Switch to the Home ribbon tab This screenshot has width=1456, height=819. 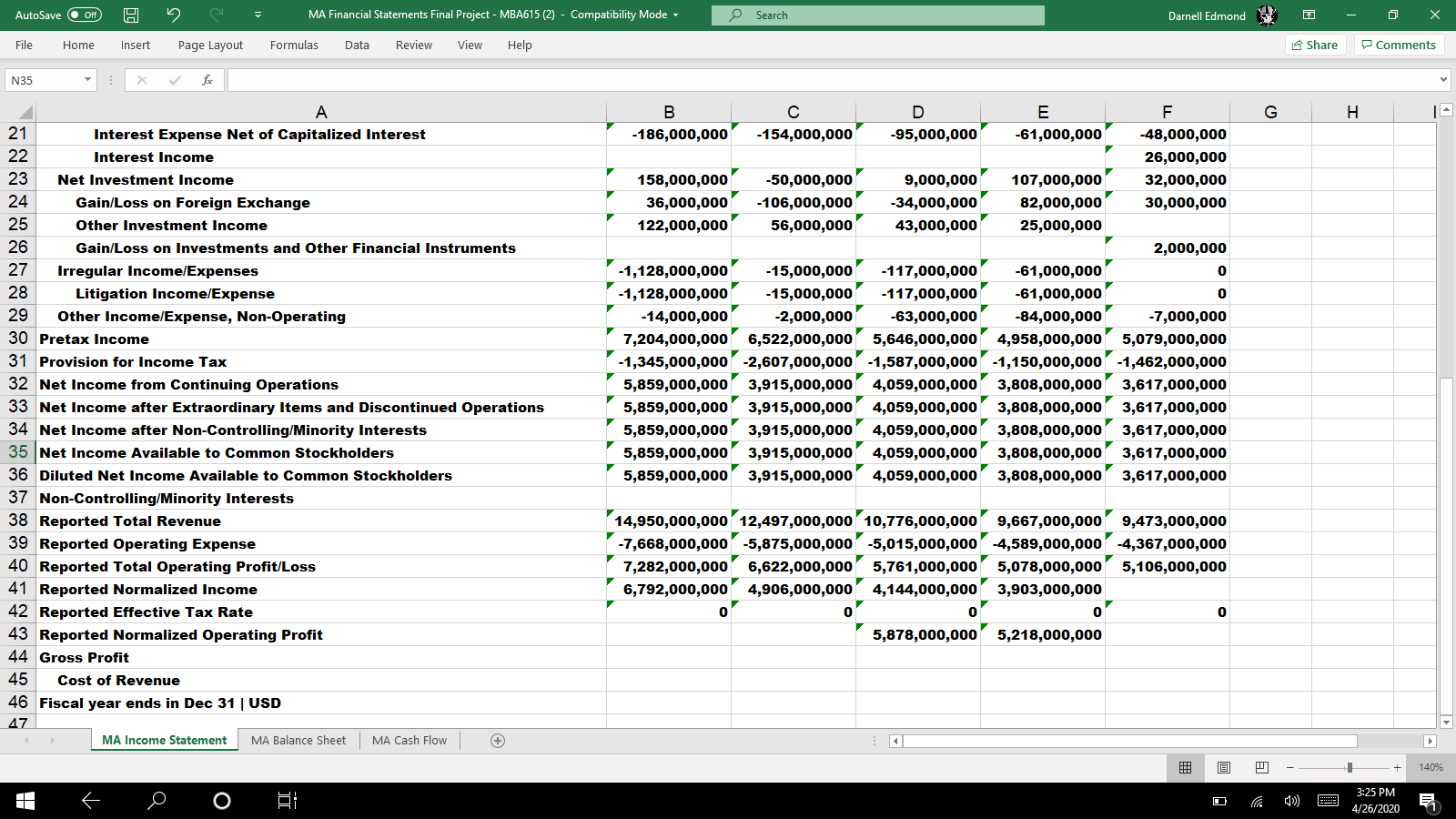78,45
